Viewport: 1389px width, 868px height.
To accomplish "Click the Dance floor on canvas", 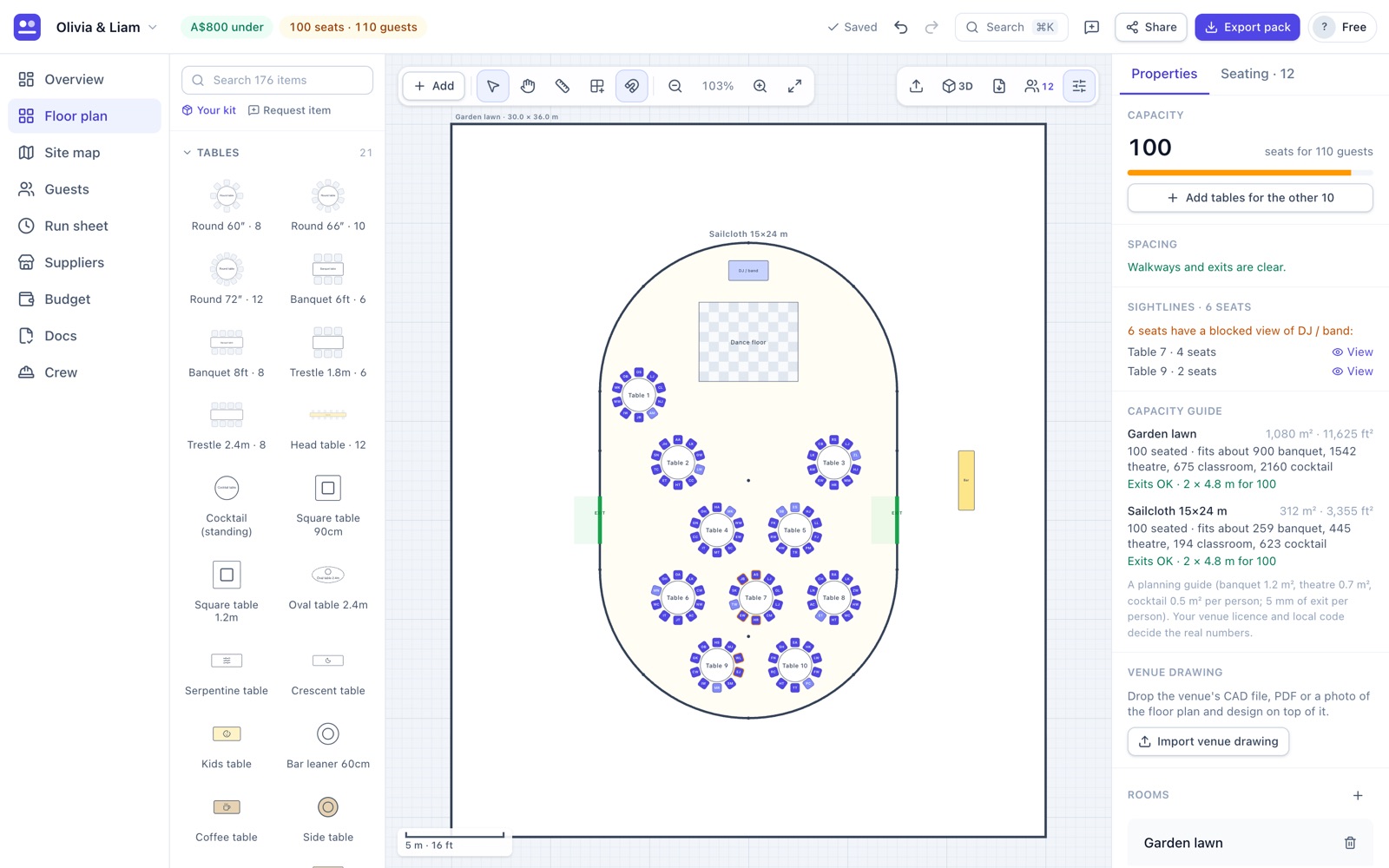I will point(748,342).
